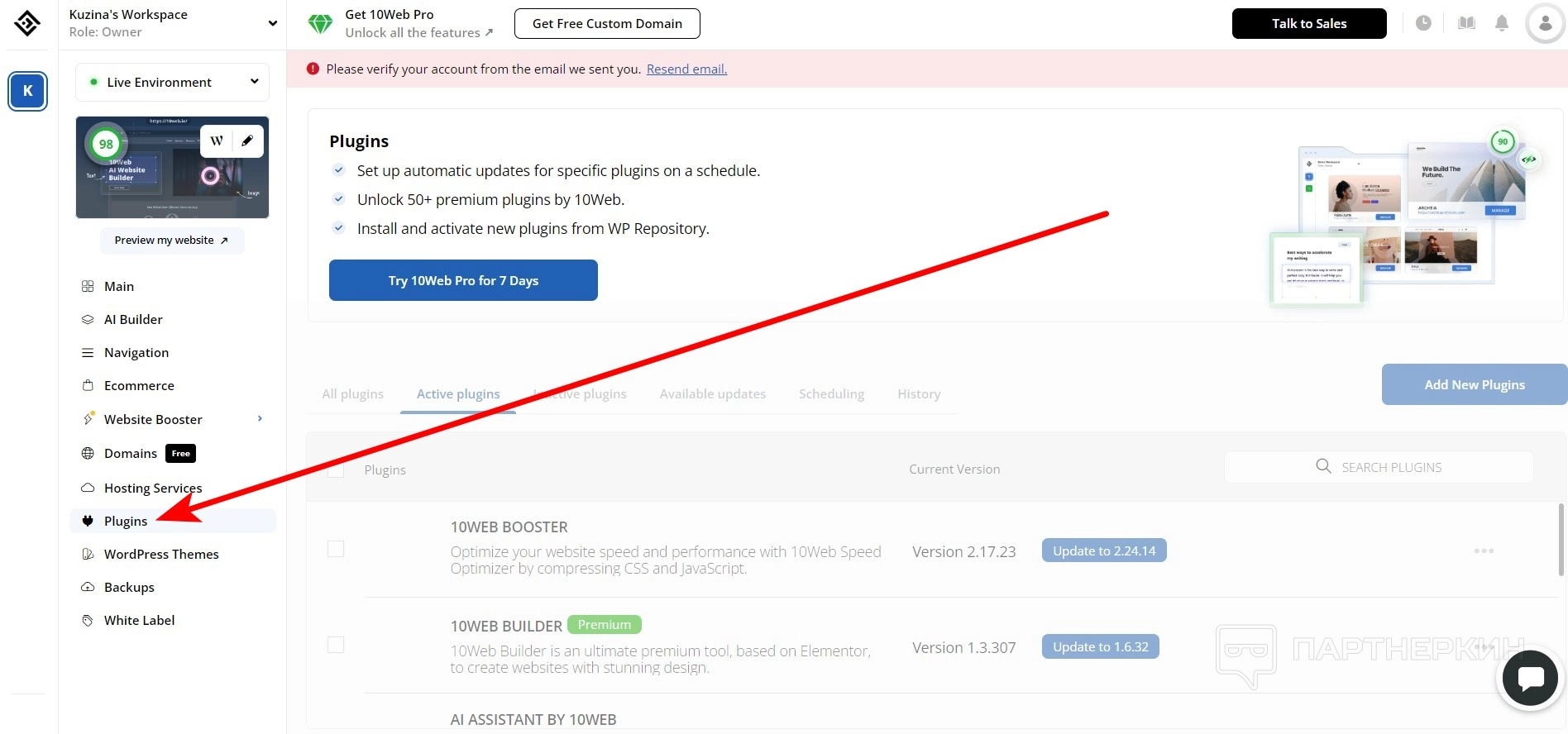Click the Main dashboard grid icon
Image resolution: width=1568 pixels, height=734 pixels.
coord(88,286)
